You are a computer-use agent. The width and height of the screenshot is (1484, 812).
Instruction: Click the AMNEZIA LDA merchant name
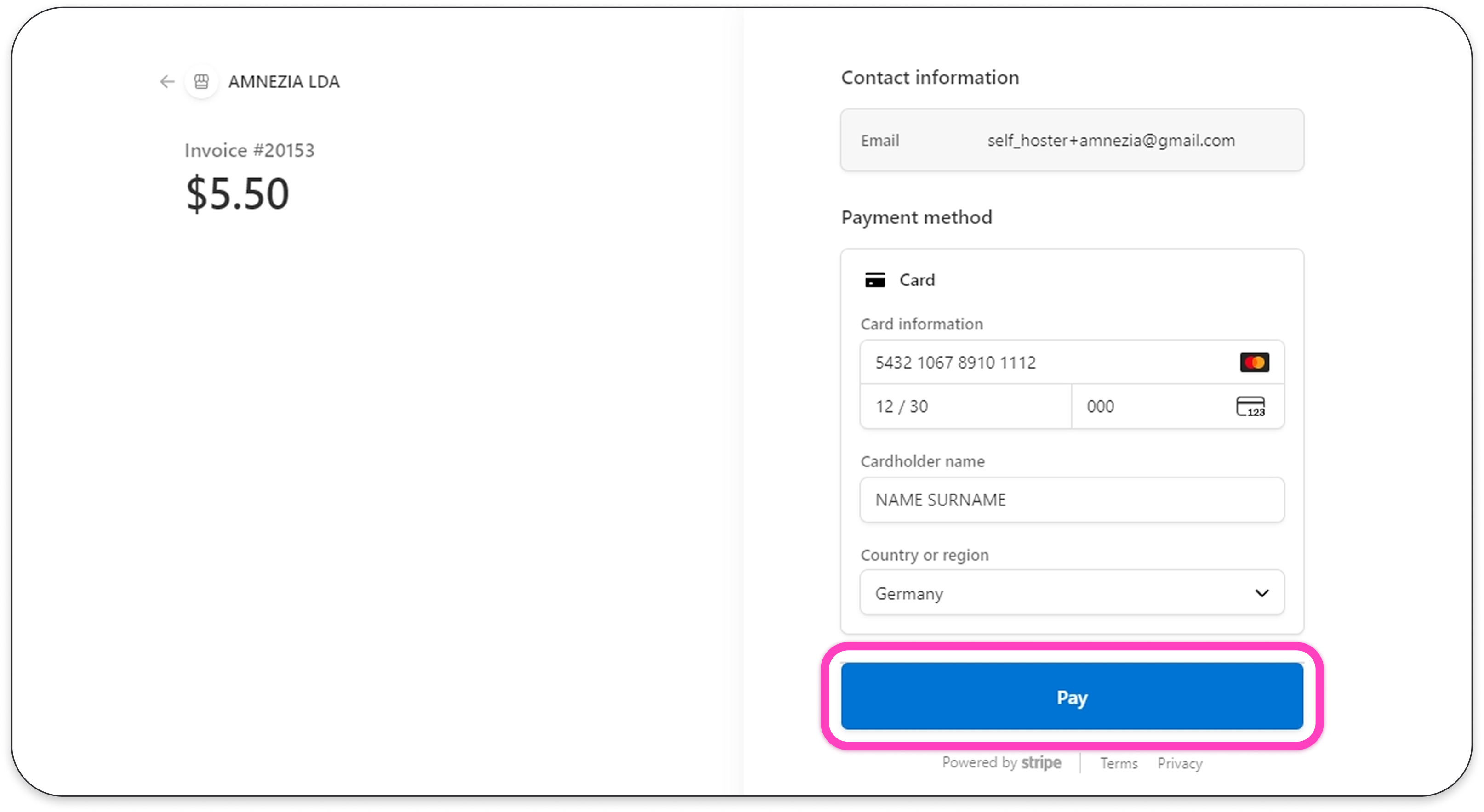(x=284, y=82)
